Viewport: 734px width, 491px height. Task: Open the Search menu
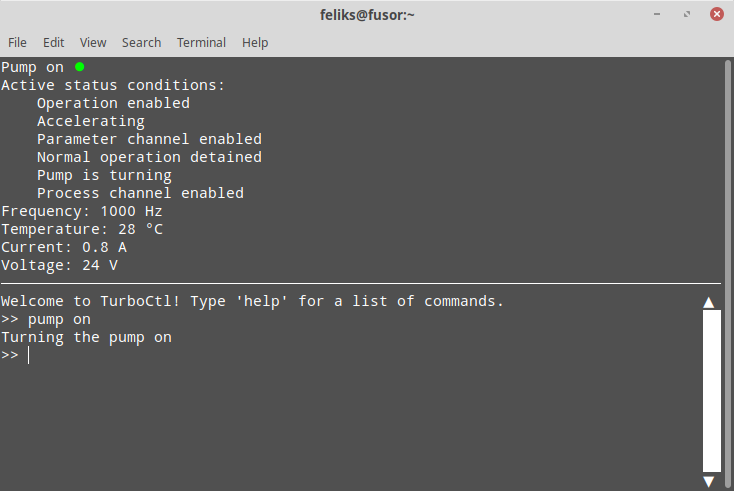(x=141, y=43)
